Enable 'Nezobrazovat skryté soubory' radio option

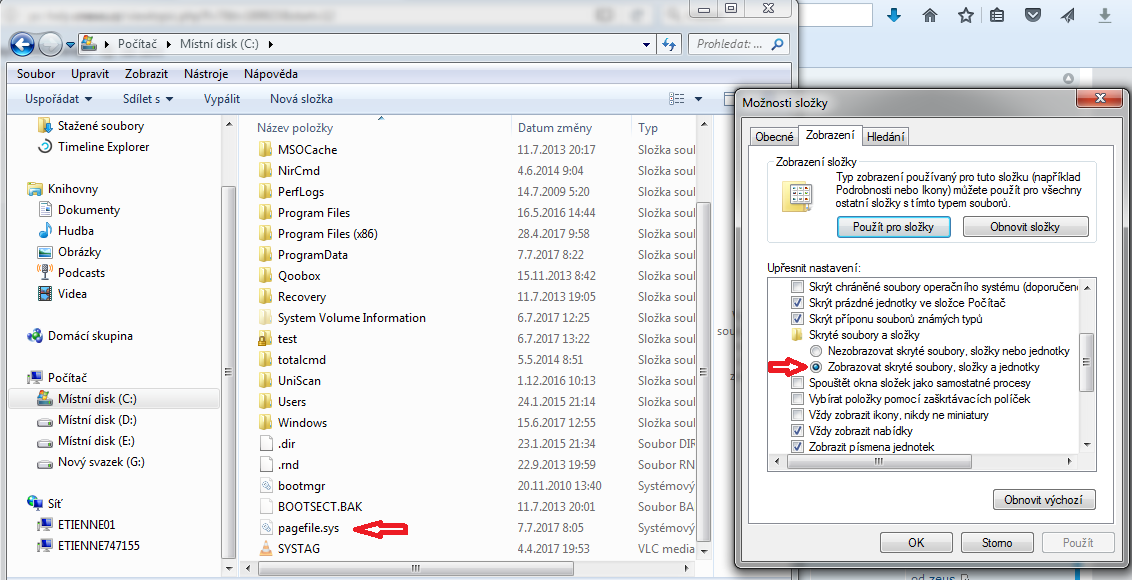click(x=816, y=351)
